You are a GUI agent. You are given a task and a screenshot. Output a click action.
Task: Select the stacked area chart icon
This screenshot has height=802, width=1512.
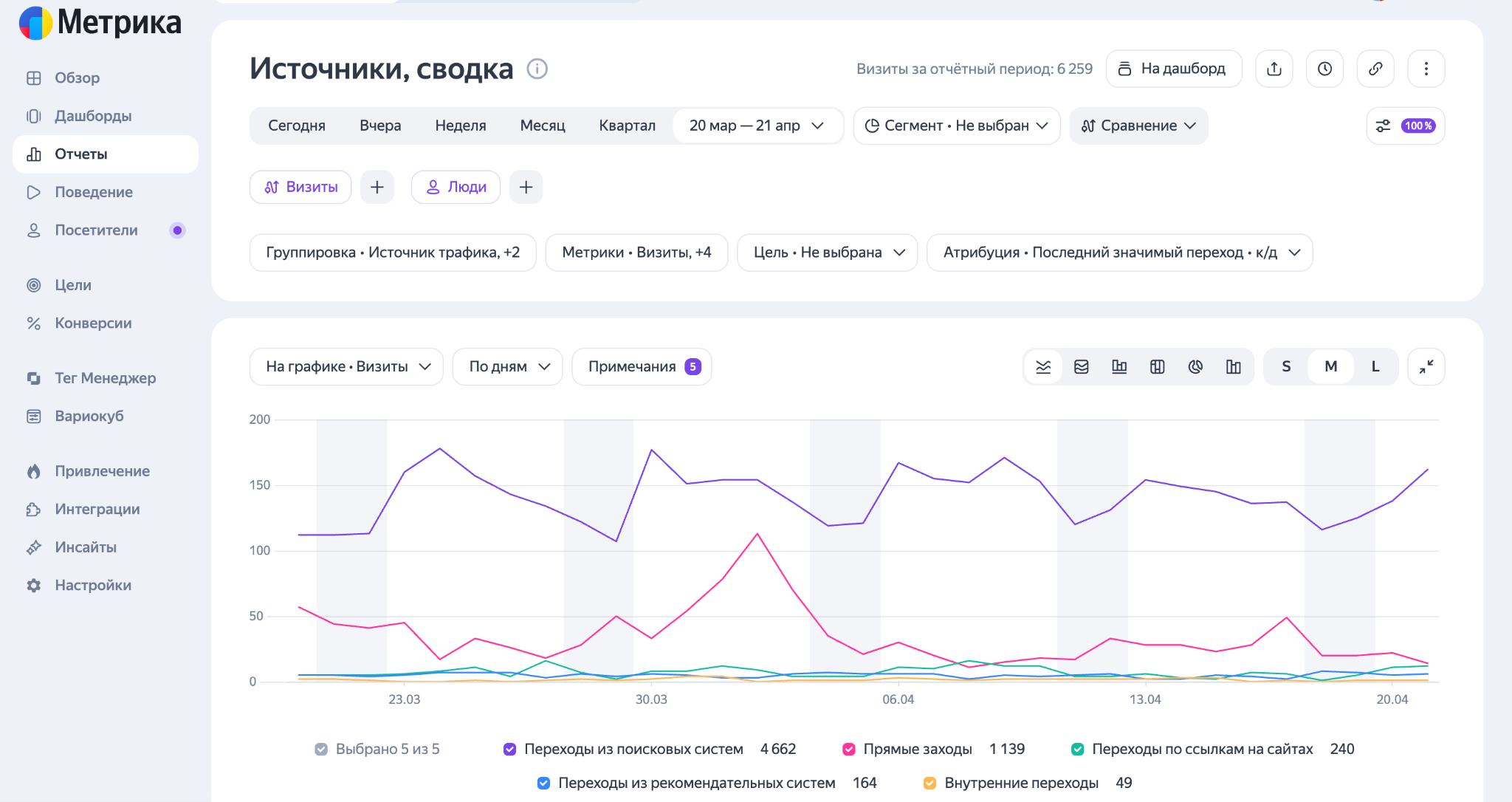1082,367
